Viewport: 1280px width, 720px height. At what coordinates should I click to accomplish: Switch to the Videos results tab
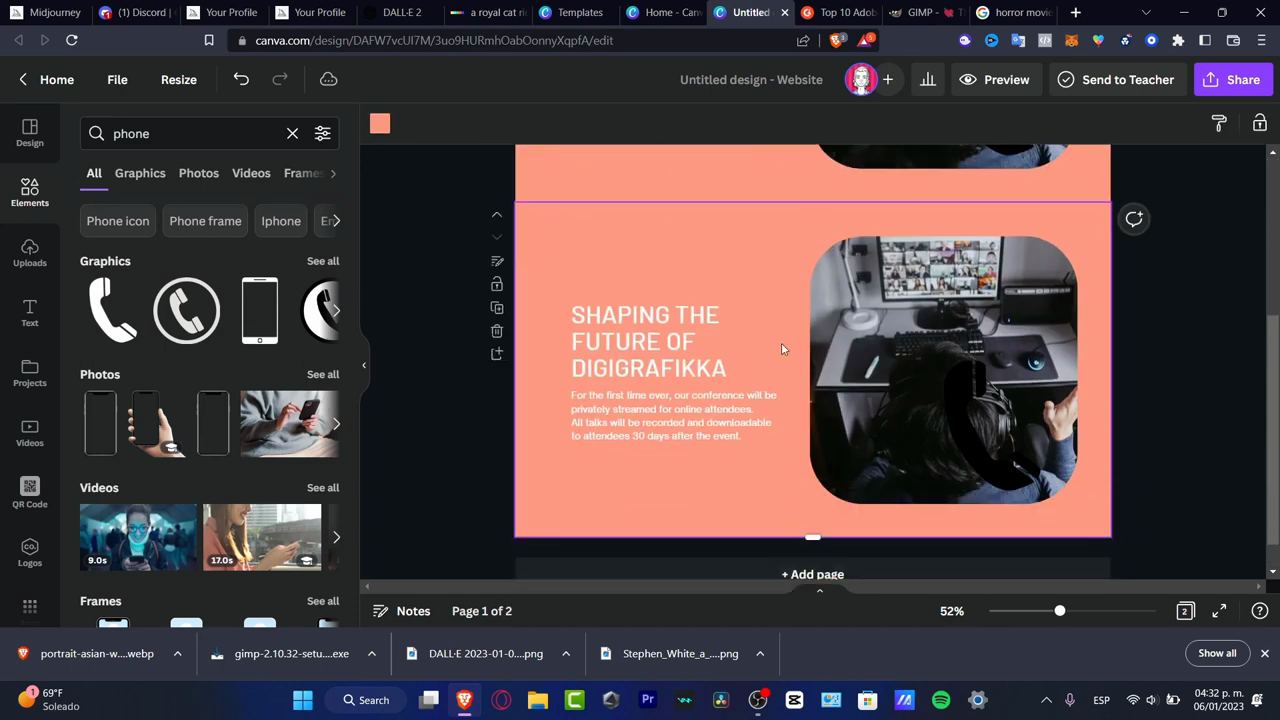pos(251,173)
